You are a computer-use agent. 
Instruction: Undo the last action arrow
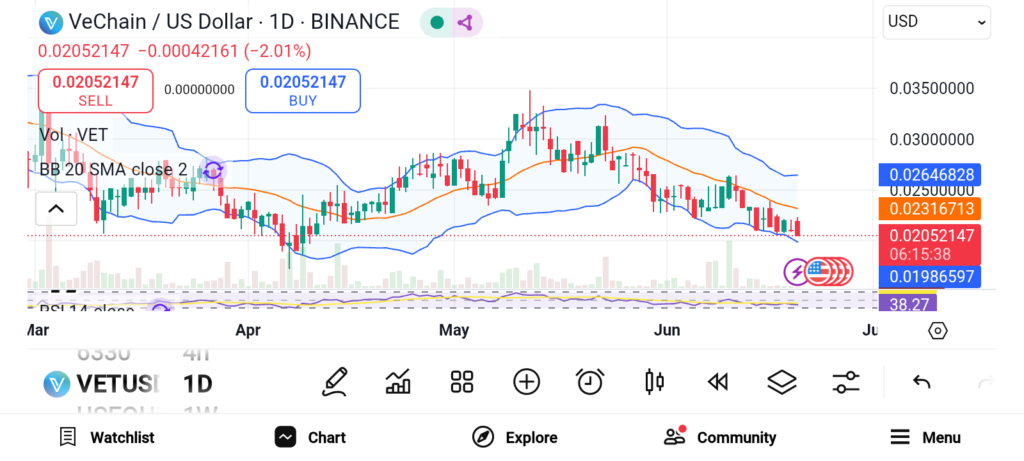click(x=921, y=382)
